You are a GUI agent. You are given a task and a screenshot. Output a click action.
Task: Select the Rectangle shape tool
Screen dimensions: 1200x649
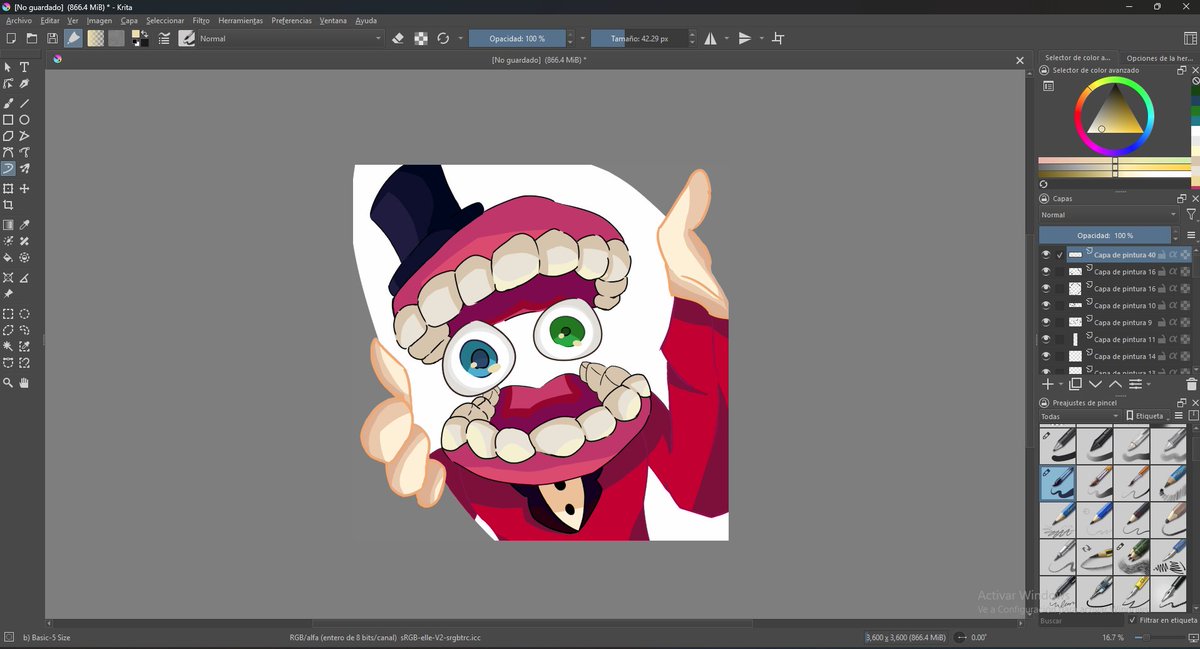pos(8,119)
